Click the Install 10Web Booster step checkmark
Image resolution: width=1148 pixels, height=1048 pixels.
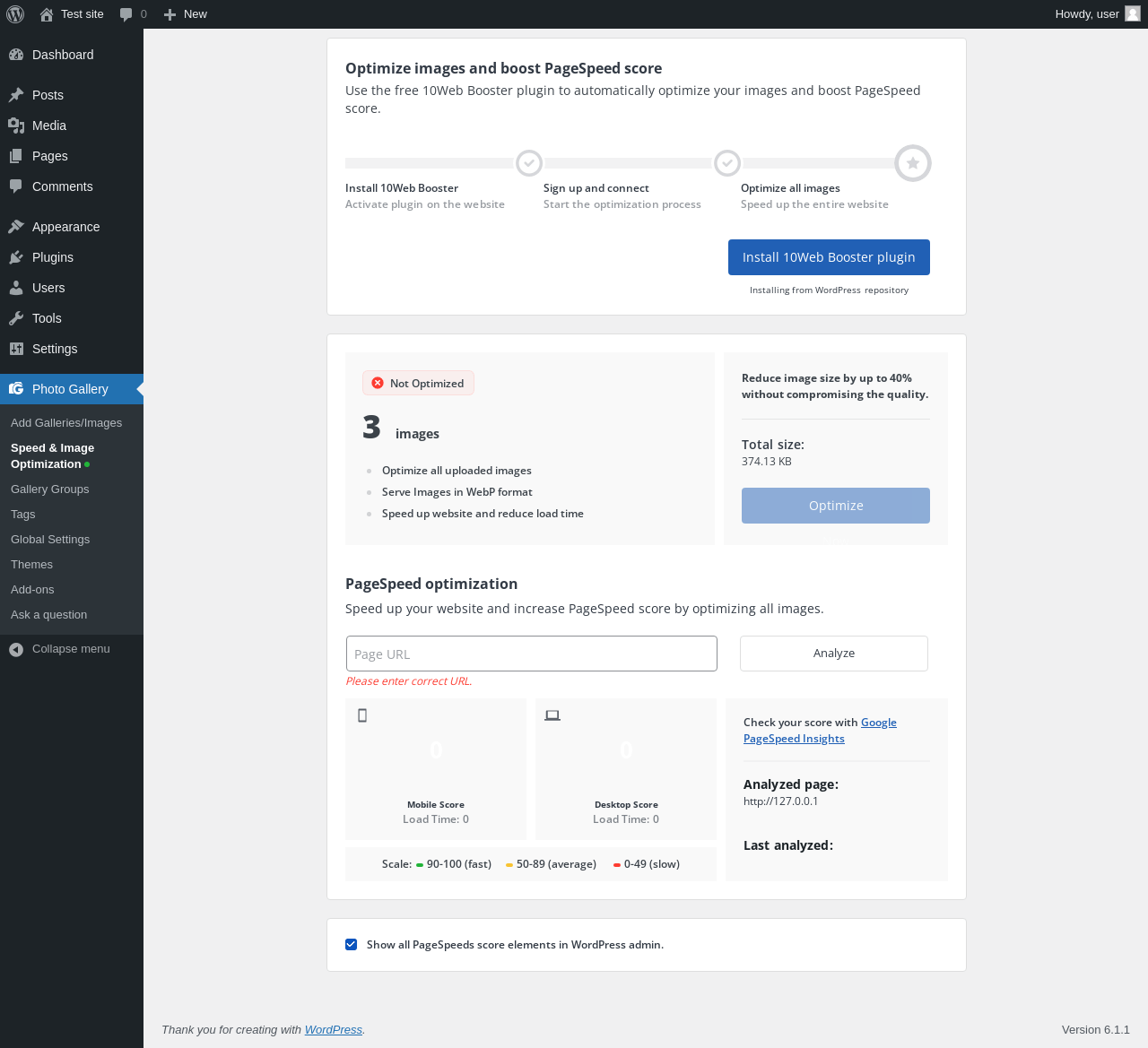(529, 163)
